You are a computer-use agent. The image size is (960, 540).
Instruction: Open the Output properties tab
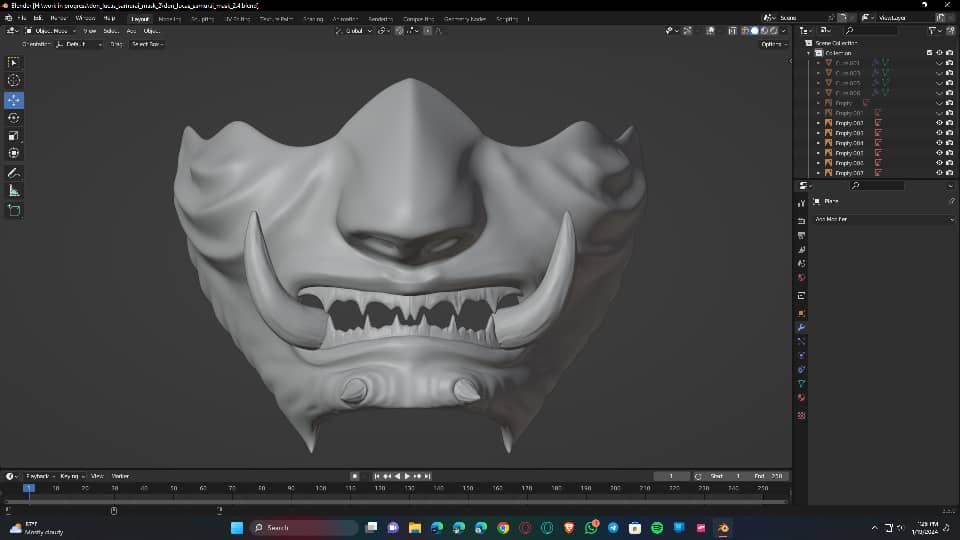coord(801,235)
